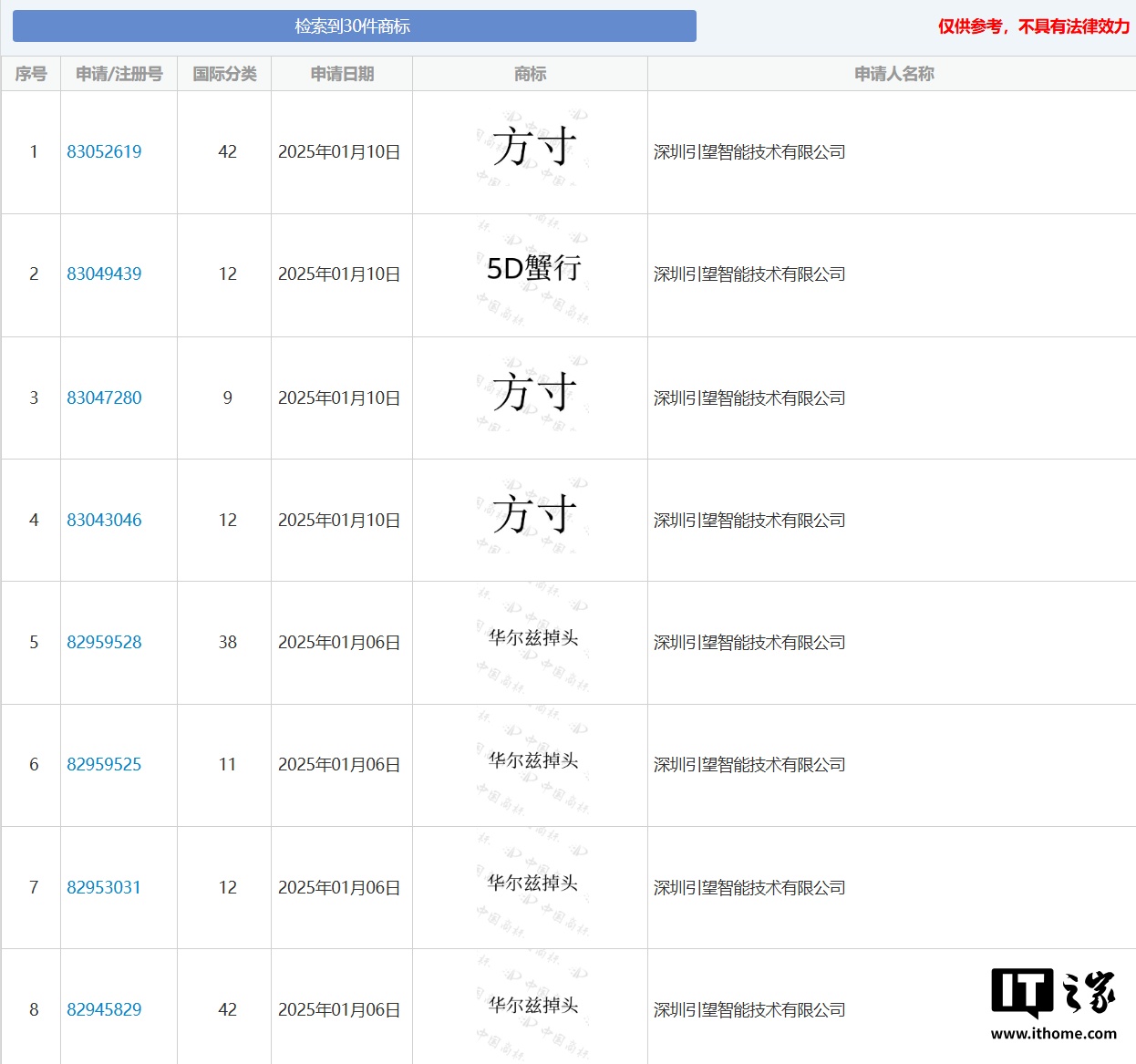Click class 11 in row 6
1136x1064 pixels.
point(227,765)
